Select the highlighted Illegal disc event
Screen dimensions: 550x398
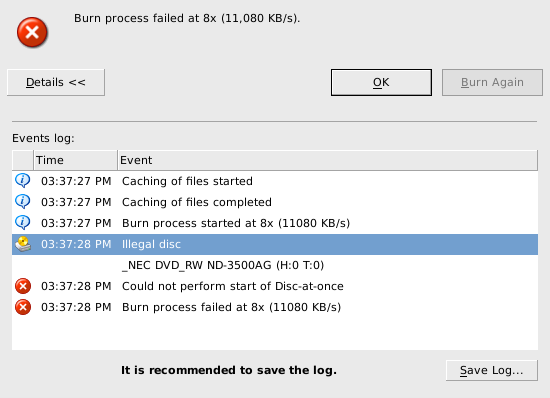(x=275, y=244)
